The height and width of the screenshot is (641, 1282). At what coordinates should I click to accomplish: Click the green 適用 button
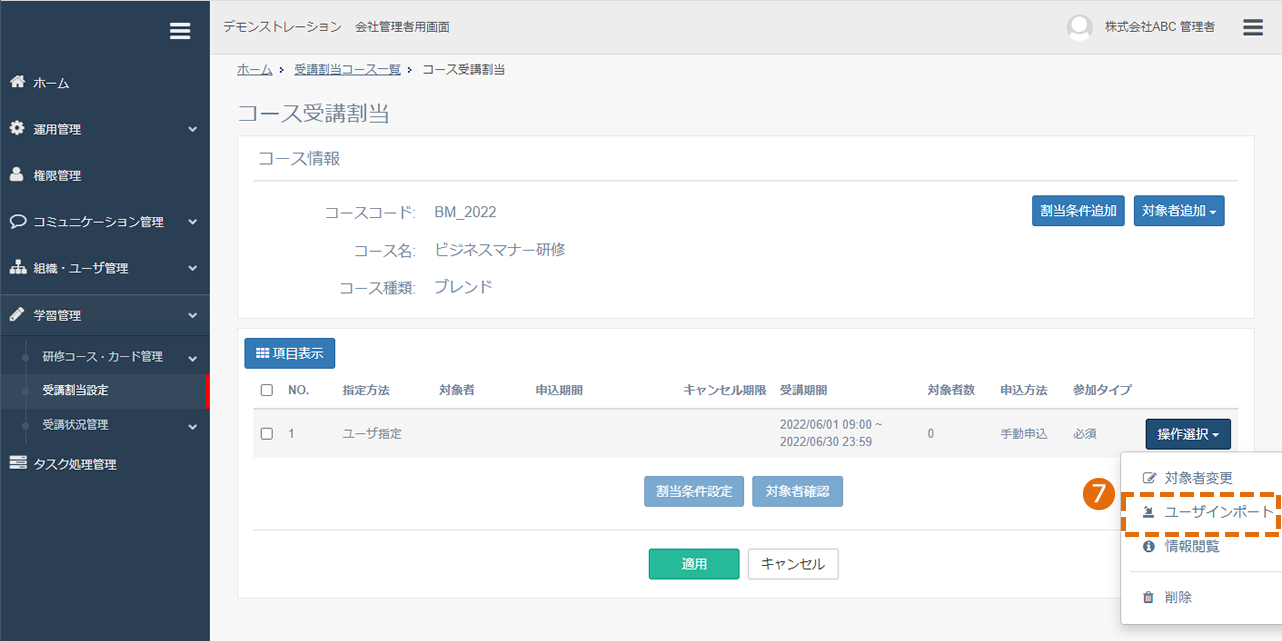[x=694, y=564]
